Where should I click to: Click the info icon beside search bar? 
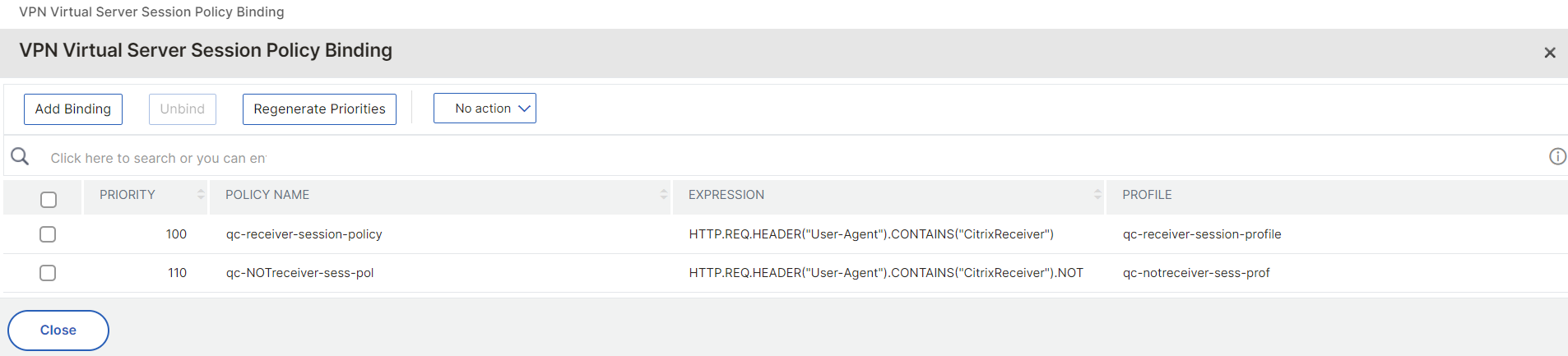pyautogui.click(x=1557, y=156)
